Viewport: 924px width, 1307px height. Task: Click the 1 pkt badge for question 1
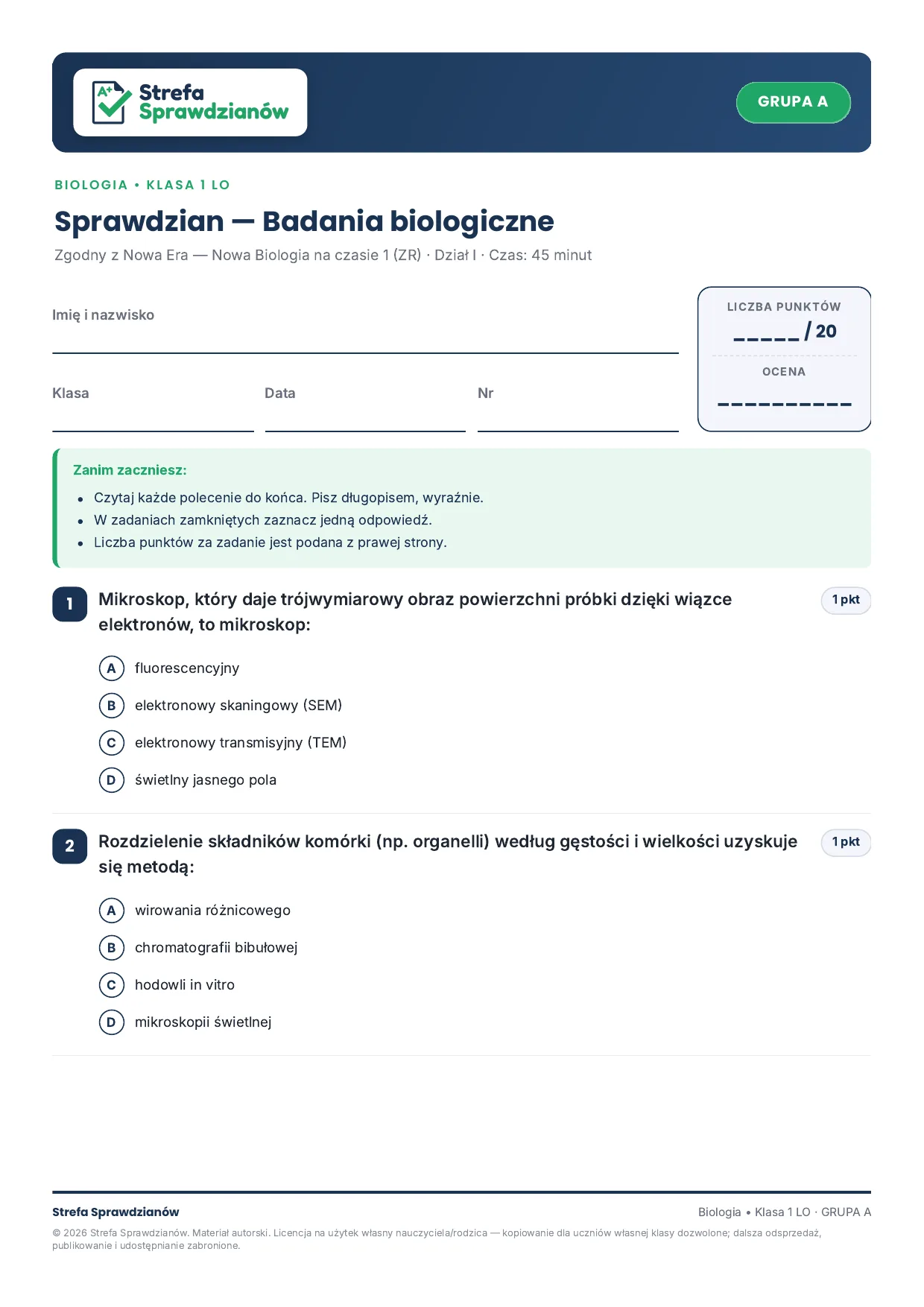[x=846, y=600]
